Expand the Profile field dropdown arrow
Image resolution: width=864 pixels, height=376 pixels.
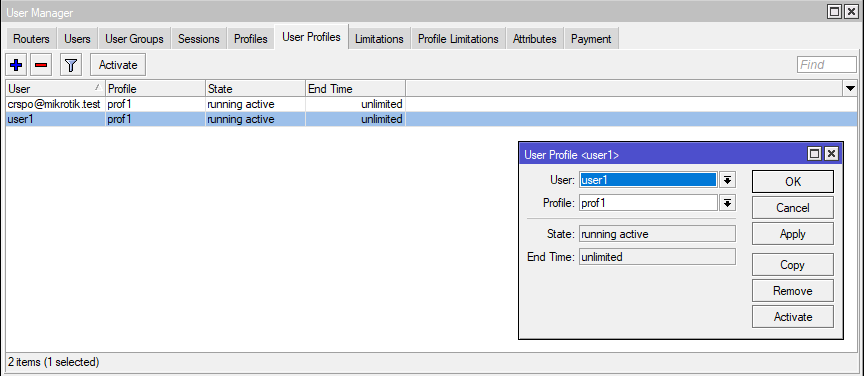point(727,203)
